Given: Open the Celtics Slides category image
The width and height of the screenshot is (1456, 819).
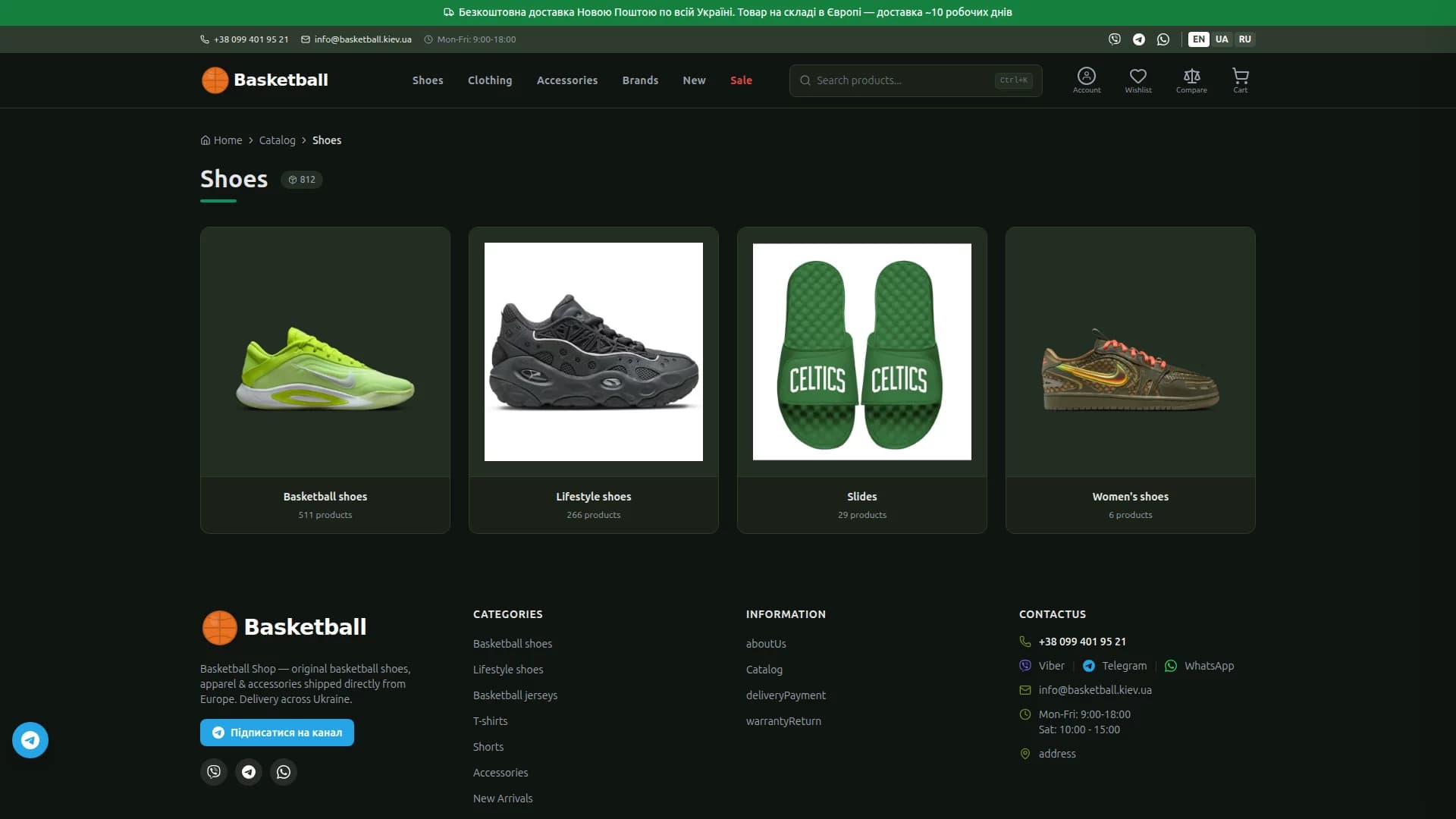Looking at the screenshot, I should [x=862, y=352].
